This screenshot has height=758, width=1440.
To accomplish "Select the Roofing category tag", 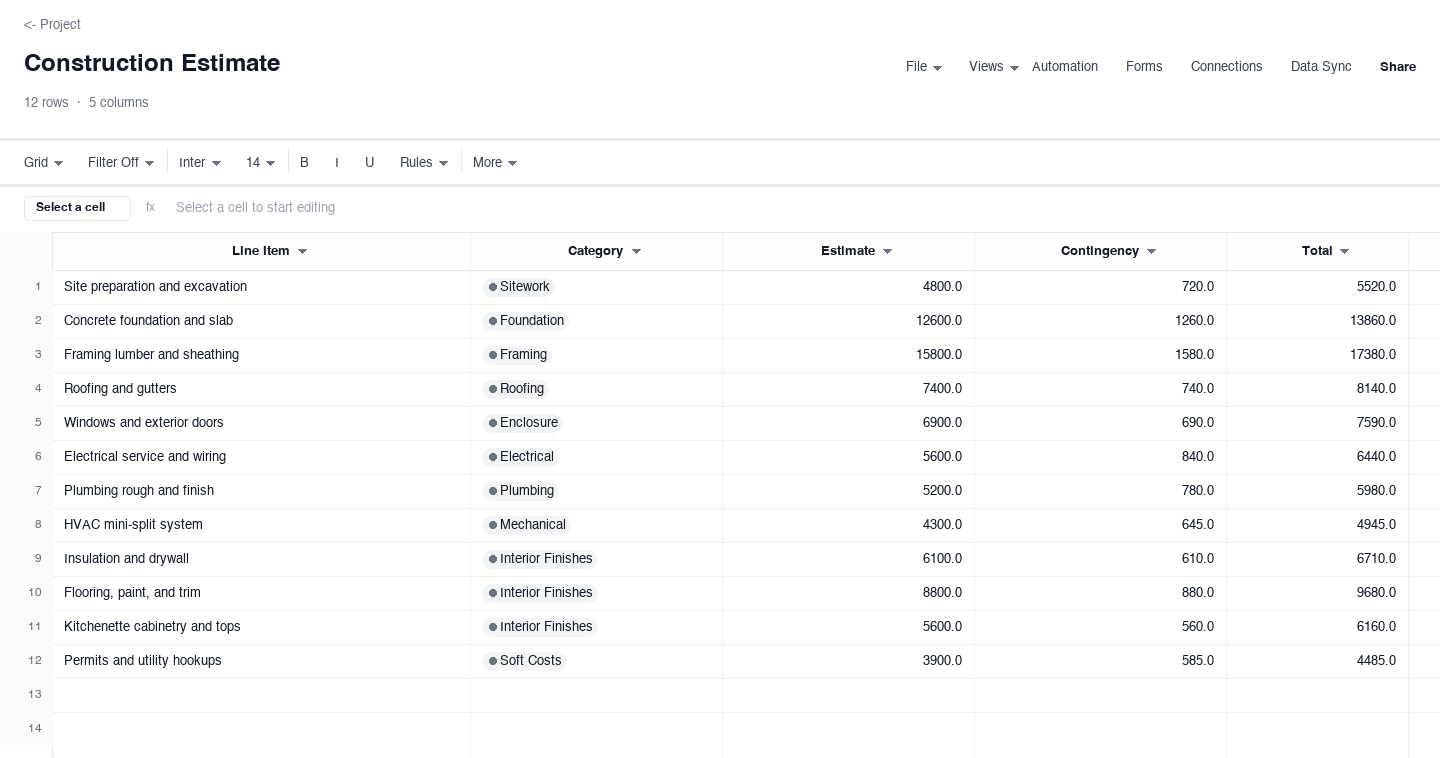I will pyautogui.click(x=516, y=389).
